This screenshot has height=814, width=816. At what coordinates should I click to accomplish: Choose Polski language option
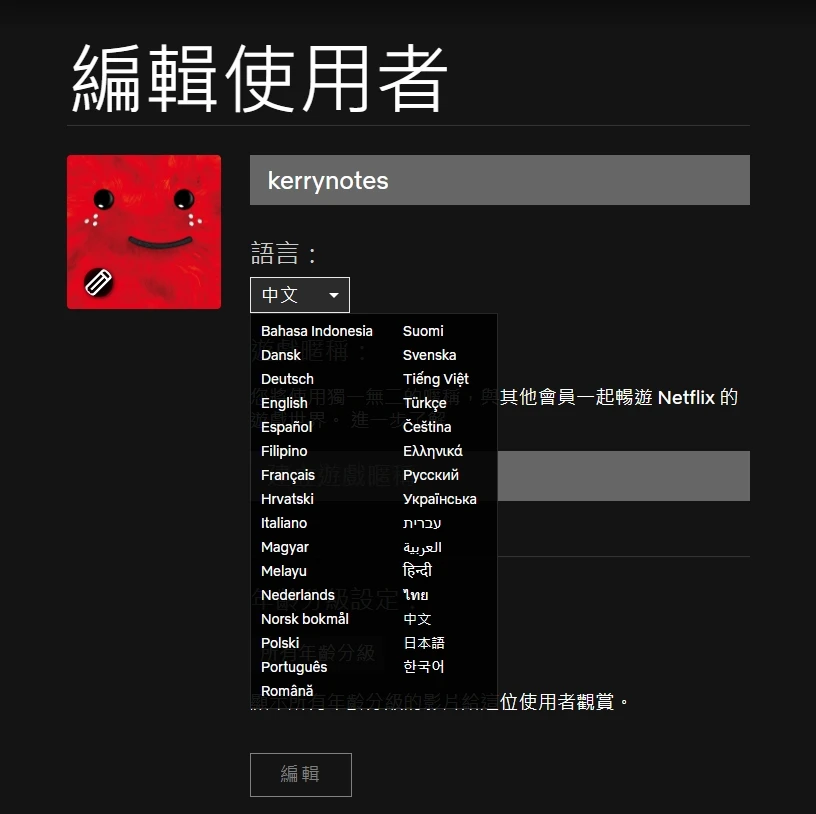[280, 643]
